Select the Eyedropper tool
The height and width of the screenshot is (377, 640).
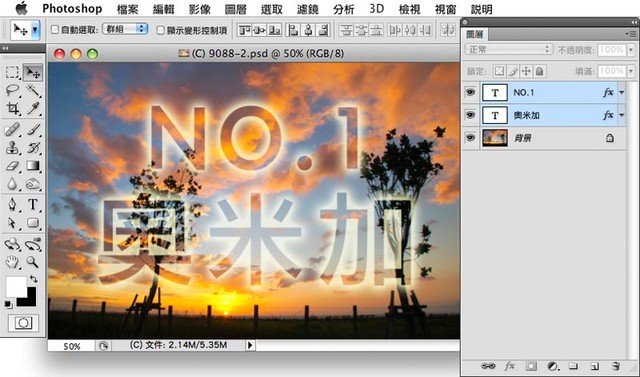click(x=33, y=109)
